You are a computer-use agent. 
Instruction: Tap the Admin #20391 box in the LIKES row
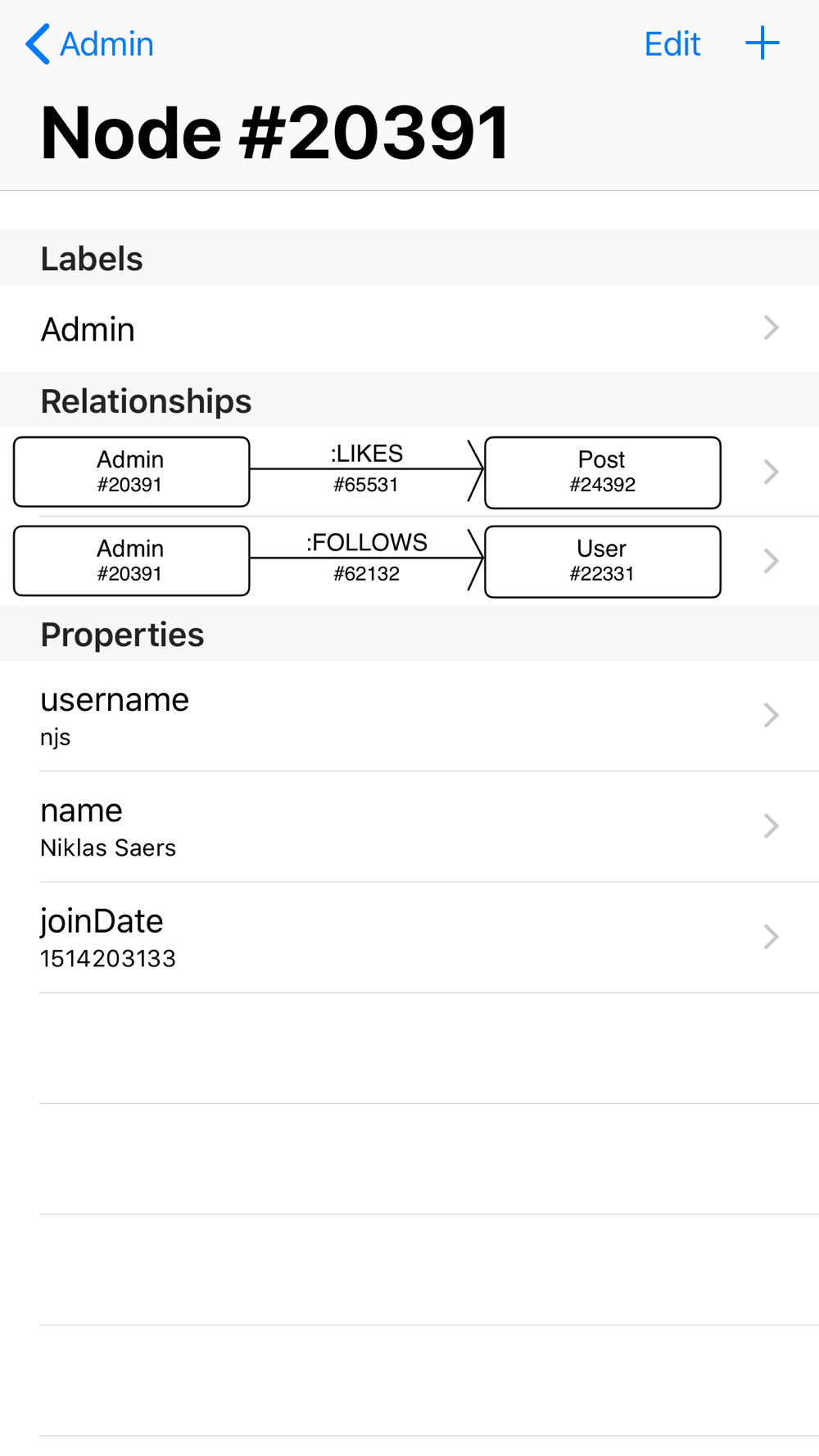click(x=132, y=472)
